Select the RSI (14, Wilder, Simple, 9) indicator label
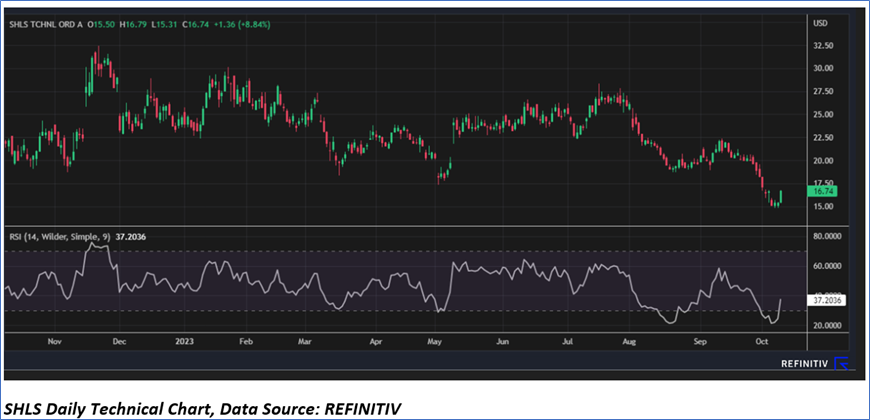This screenshot has width=870, height=420. (x=59, y=239)
